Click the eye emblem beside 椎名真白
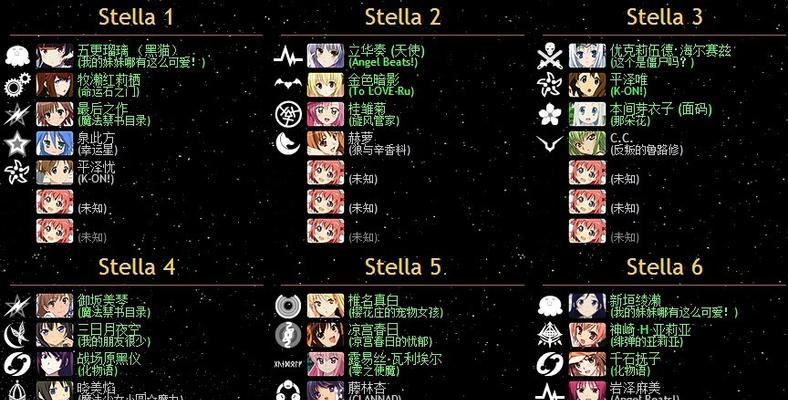 288,306
